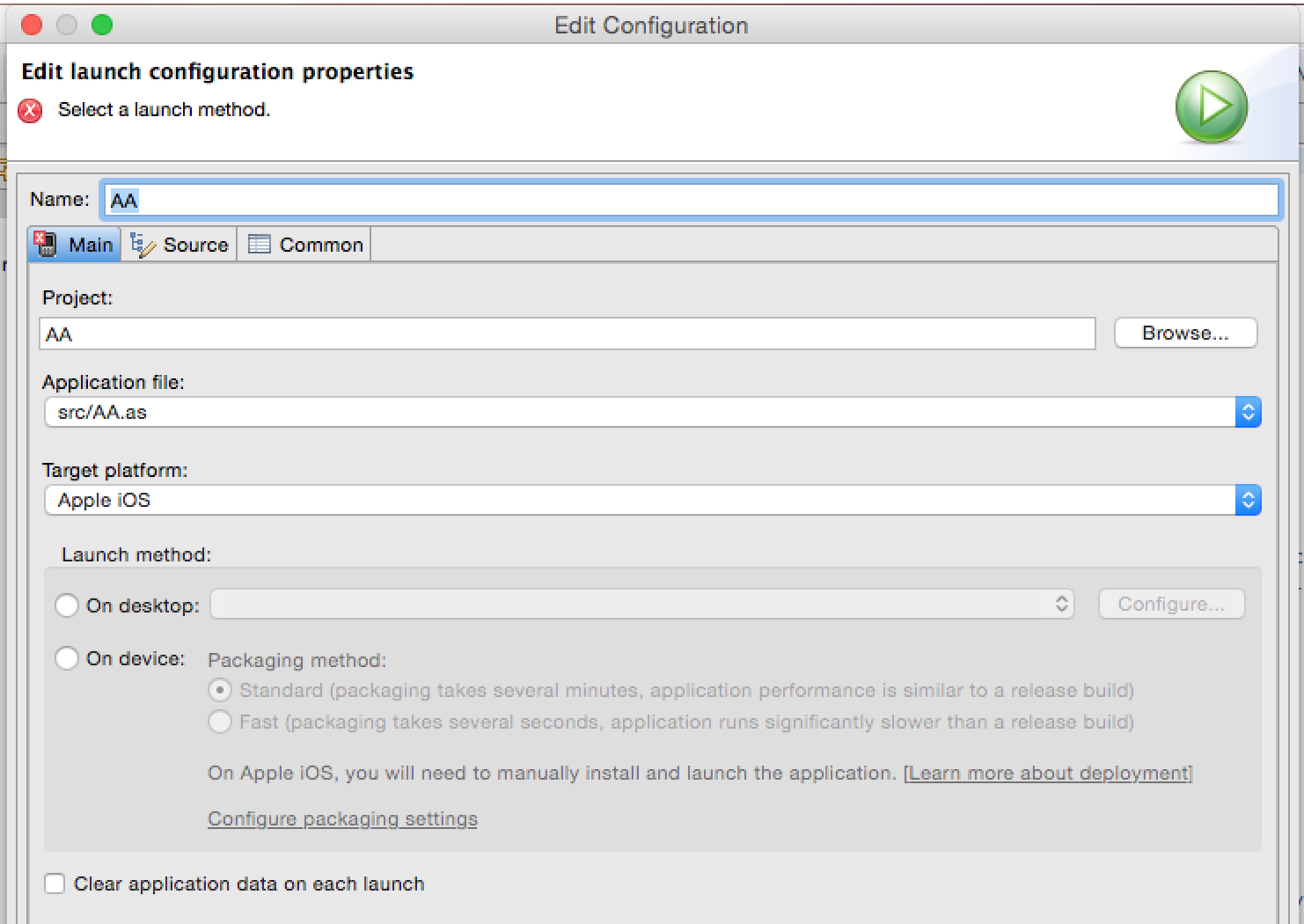The image size is (1304, 924).
Task: Select the On desktop launch method
Action: tap(67, 605)
